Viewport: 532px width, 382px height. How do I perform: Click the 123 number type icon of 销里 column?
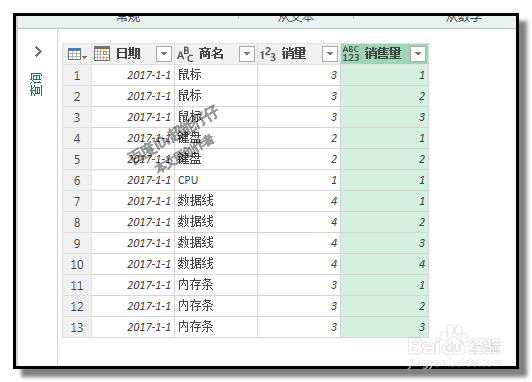coord(268,54)
